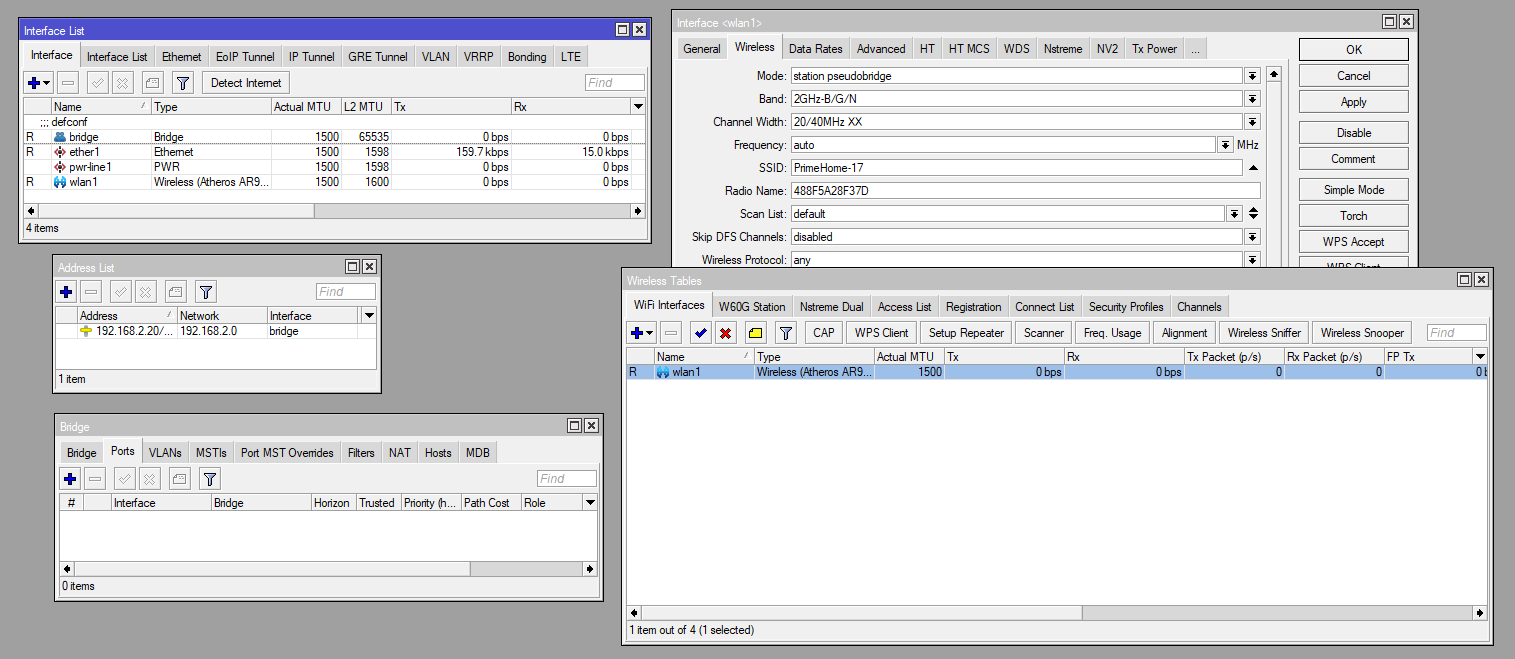
Task: Add a bridge port using the Bridge plus icon
Action: (x=70, y=479)
